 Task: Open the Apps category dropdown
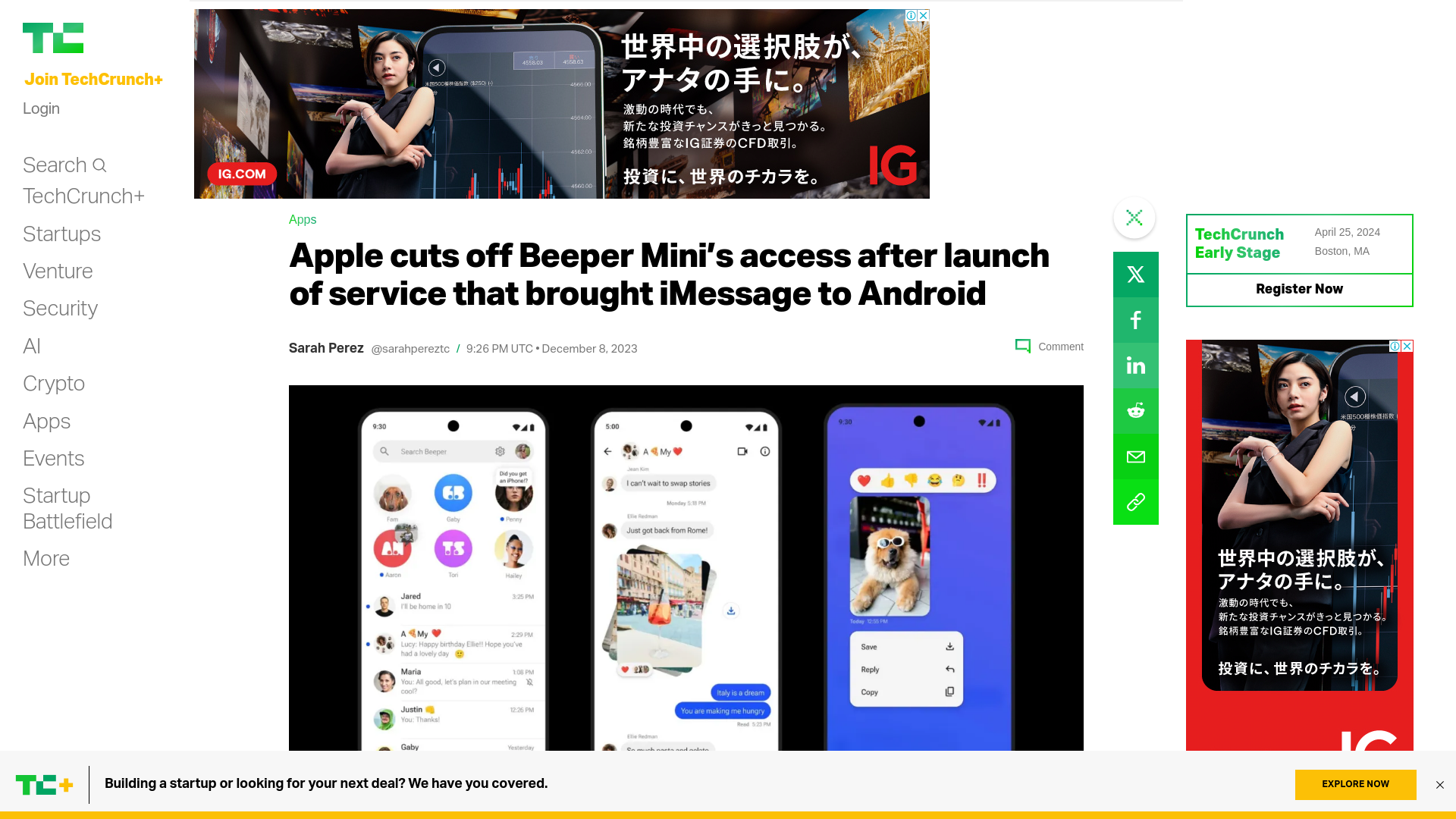click(47, 420)
